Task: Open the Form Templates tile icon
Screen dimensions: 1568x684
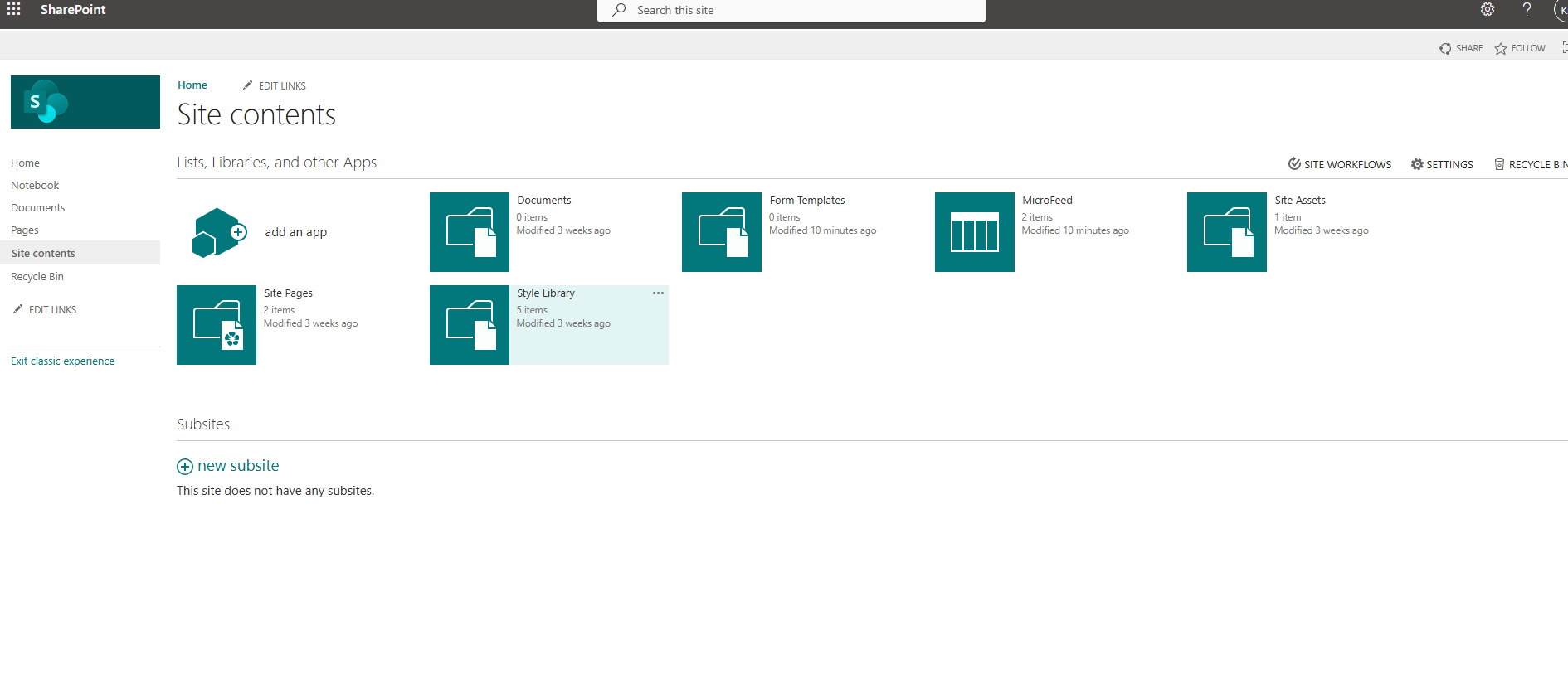Action: (x=722, y=232)
